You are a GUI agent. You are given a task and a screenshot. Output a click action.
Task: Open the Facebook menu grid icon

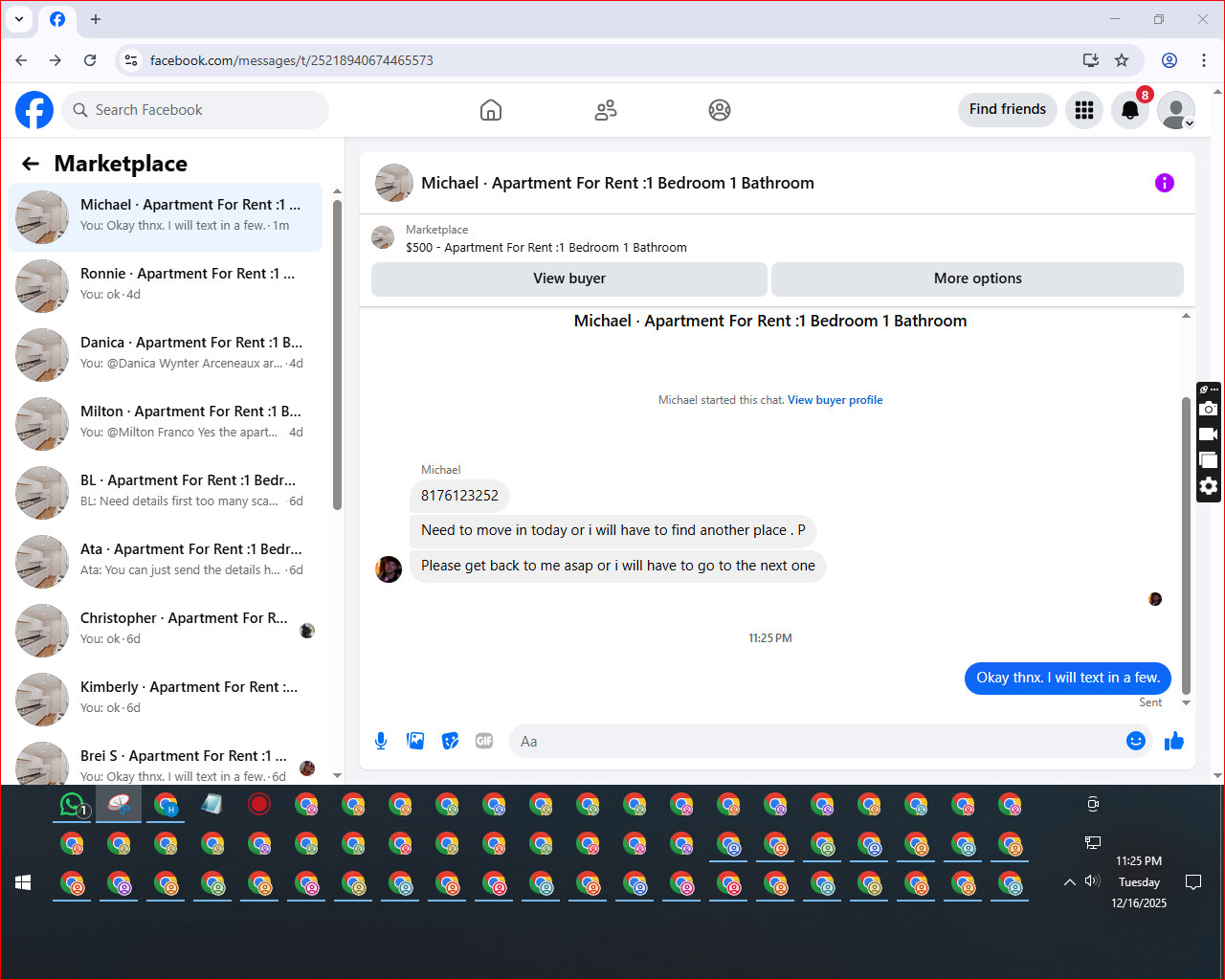[1084, 110]
